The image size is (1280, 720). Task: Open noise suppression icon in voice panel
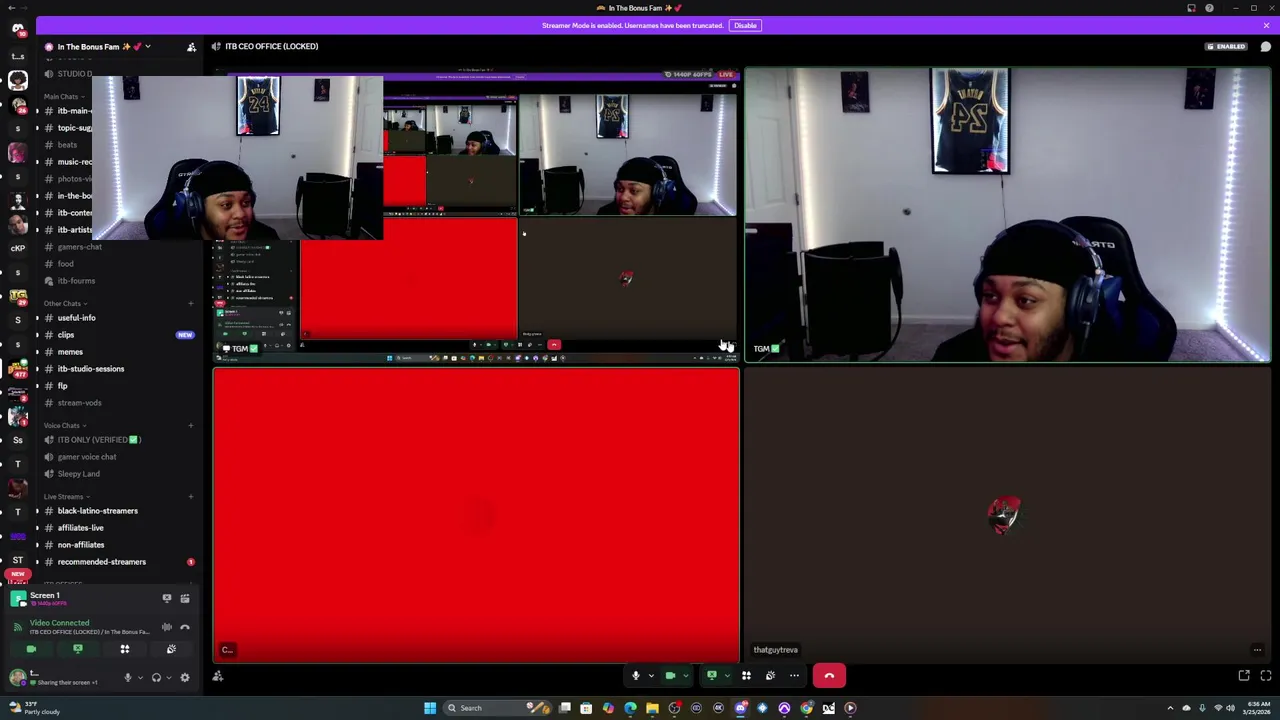point(167,627)
